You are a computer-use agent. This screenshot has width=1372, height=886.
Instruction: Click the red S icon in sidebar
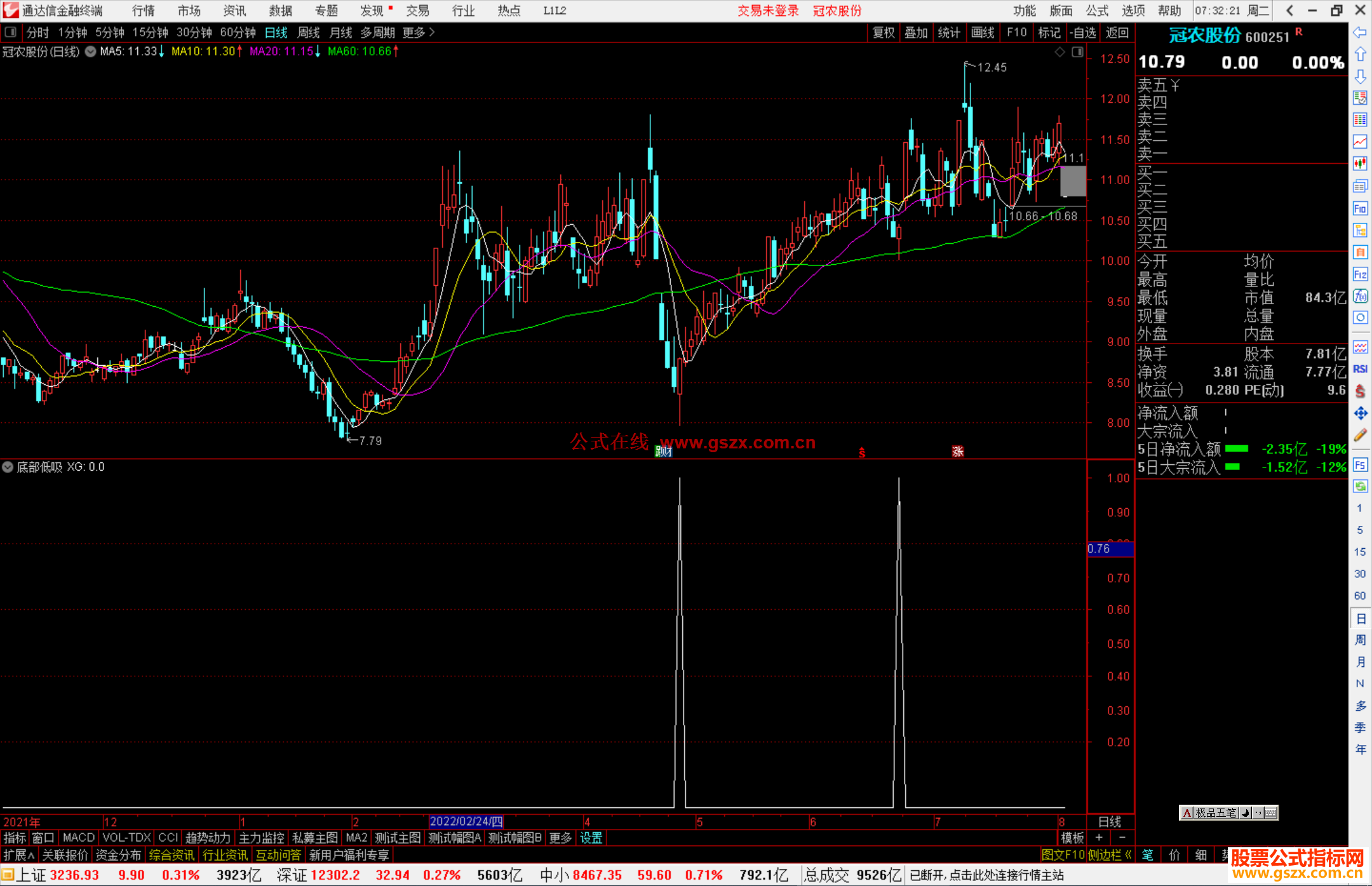tap(1360, 391)
